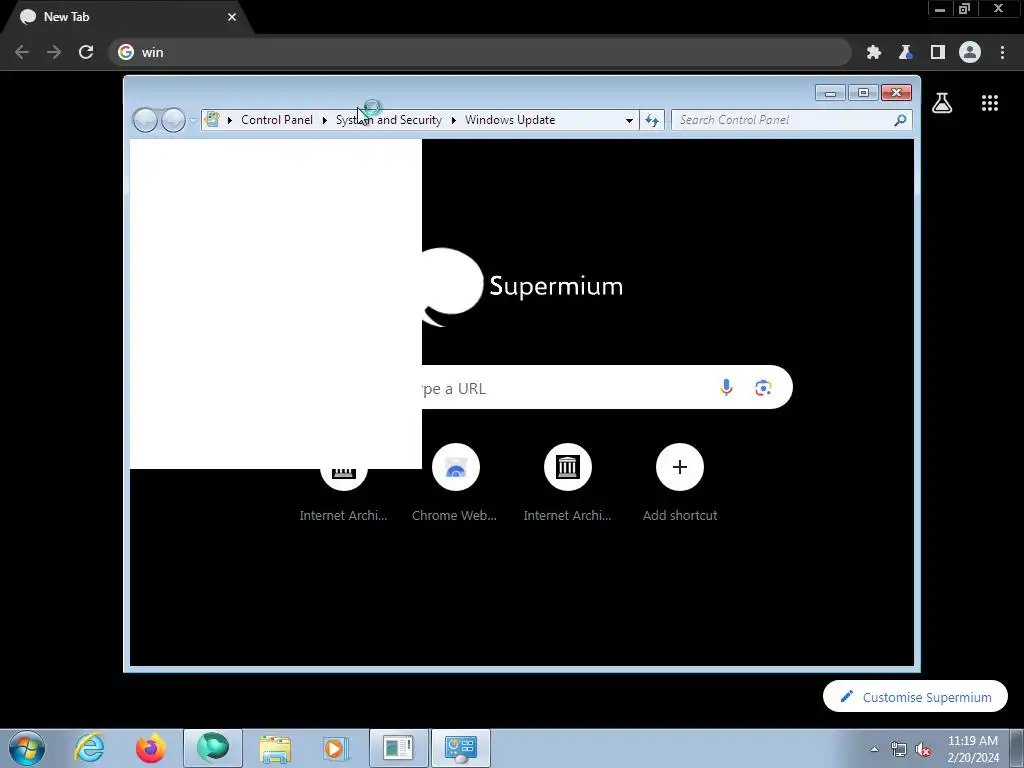The height and width of the screenshot is (768, 1024).
Task: Open Windows Explorer from the taskbar
Action: [275, 748]
